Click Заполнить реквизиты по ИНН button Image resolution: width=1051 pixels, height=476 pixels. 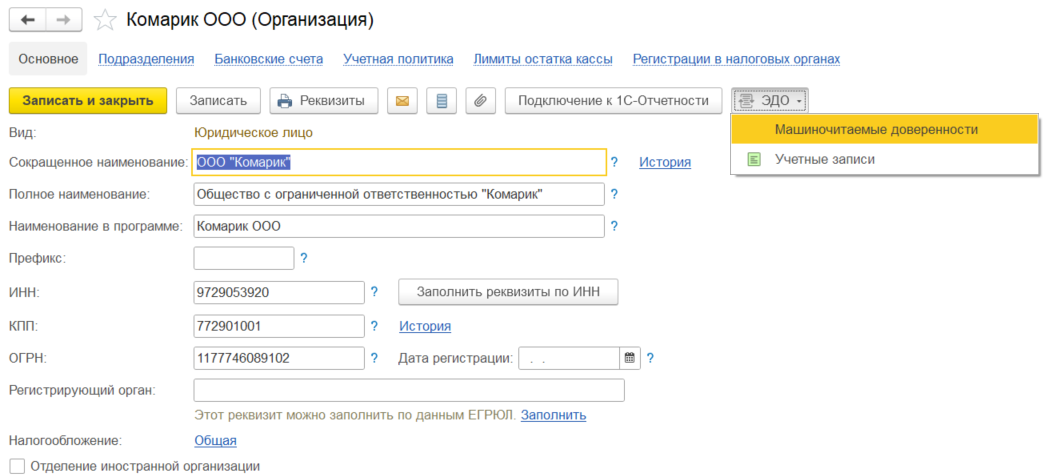coord(508,292)
